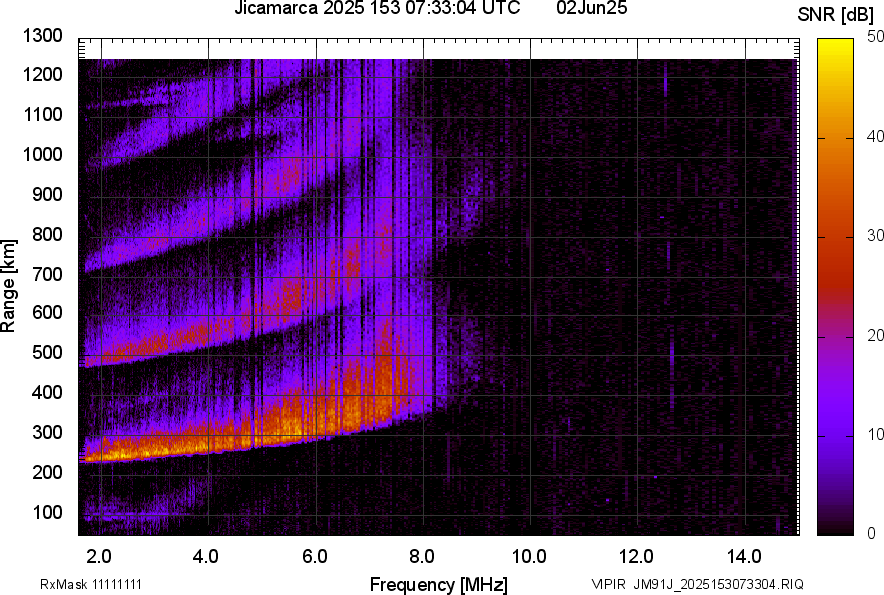884x595 pixels.
Task: Click the colorbar tick label '0'
Action: pyautogui.click(x=871, y=533)
